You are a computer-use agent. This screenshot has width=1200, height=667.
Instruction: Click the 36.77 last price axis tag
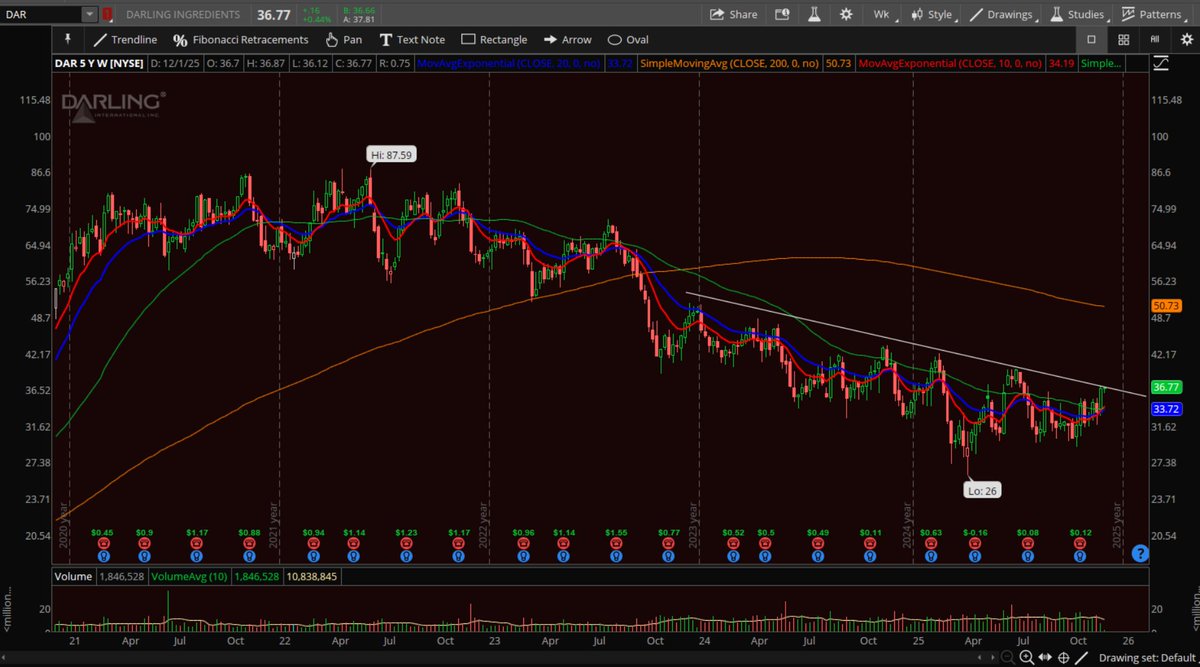coord(1167,387)
